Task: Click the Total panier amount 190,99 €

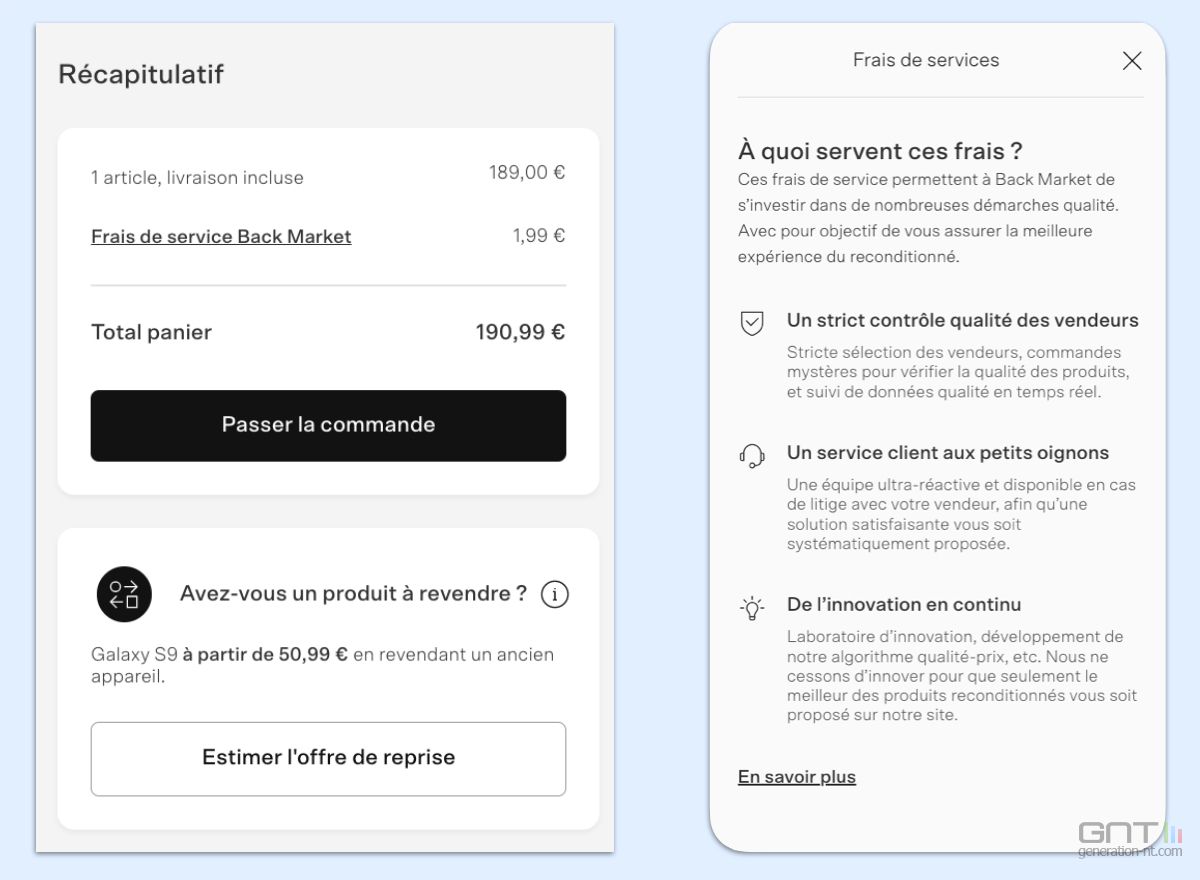Action: pos(520,332)
